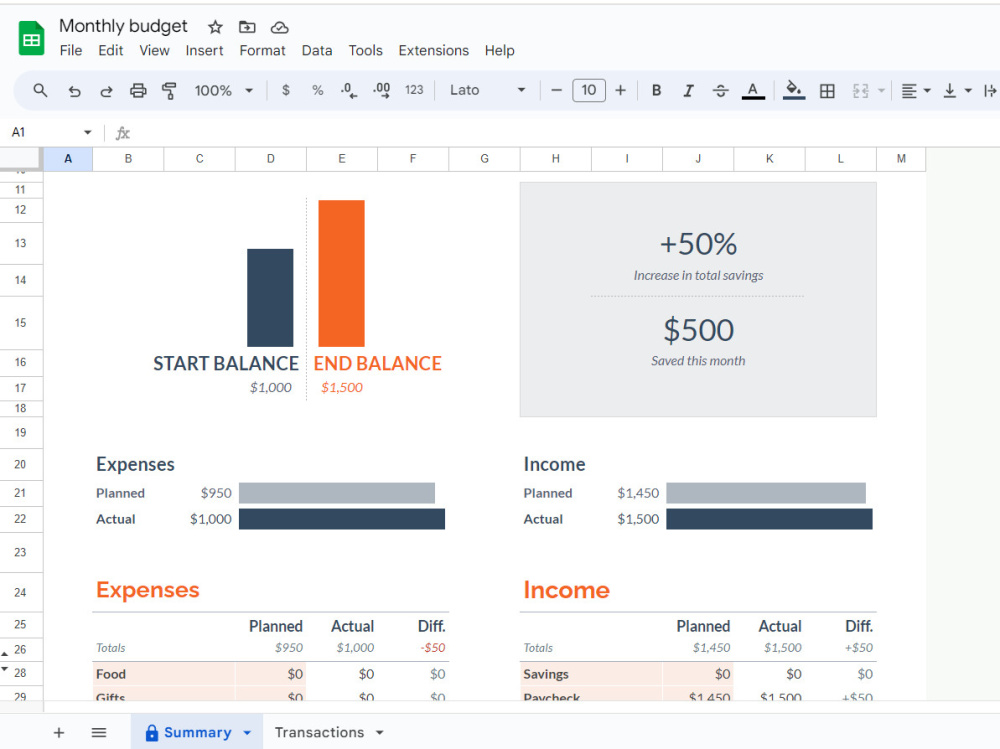Open the Tools menu
1000x749 pixels.
point(365,50)
